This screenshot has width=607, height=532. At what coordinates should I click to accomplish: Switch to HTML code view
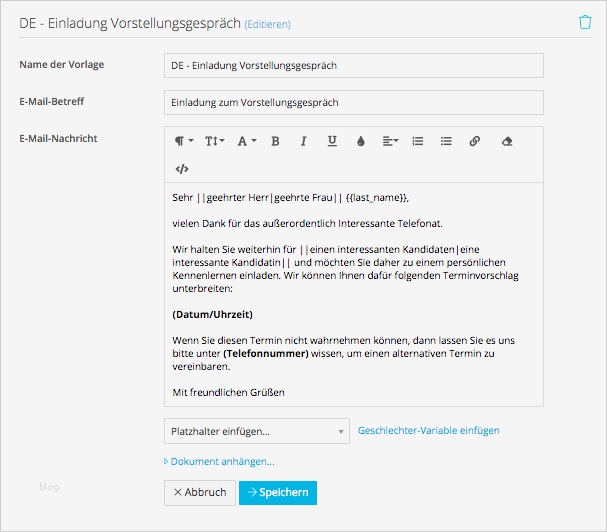pyautogui.click(x=182, y=169)
